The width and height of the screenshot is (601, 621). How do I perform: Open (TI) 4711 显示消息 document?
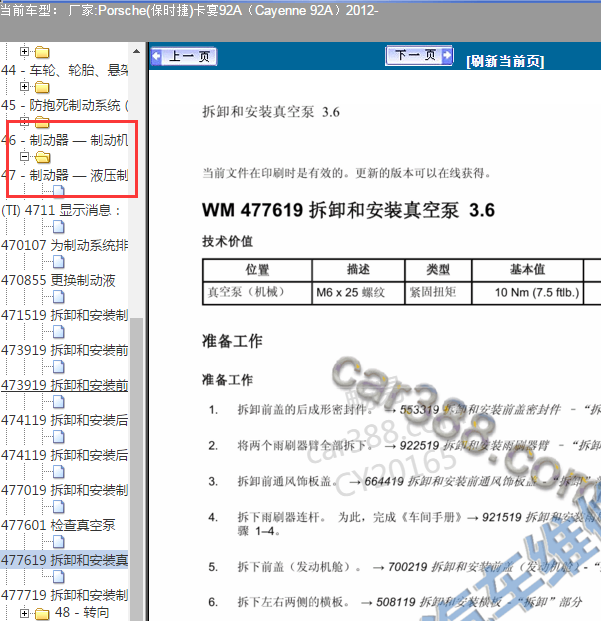tap(61, 210)
